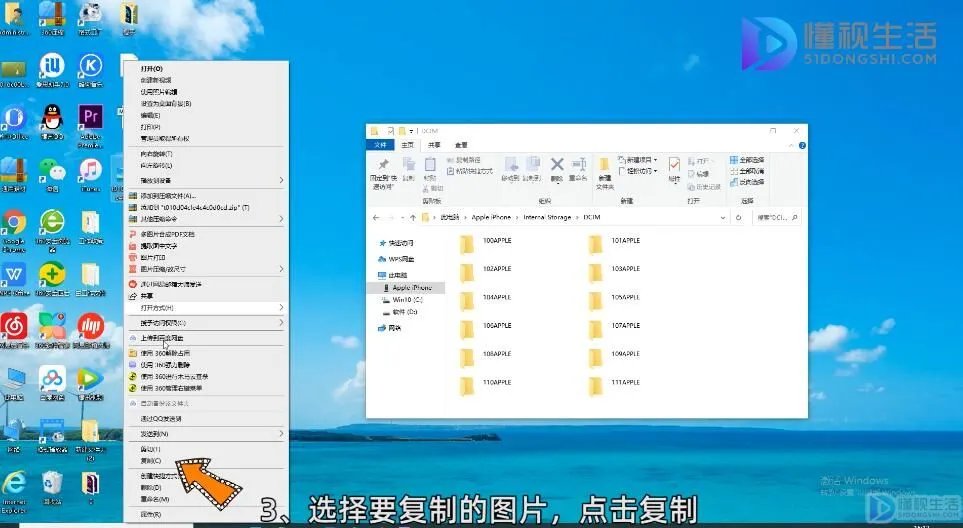Click Pin to Quick access in ribbon
Screen dimensions: 963x528
point(383,173)
